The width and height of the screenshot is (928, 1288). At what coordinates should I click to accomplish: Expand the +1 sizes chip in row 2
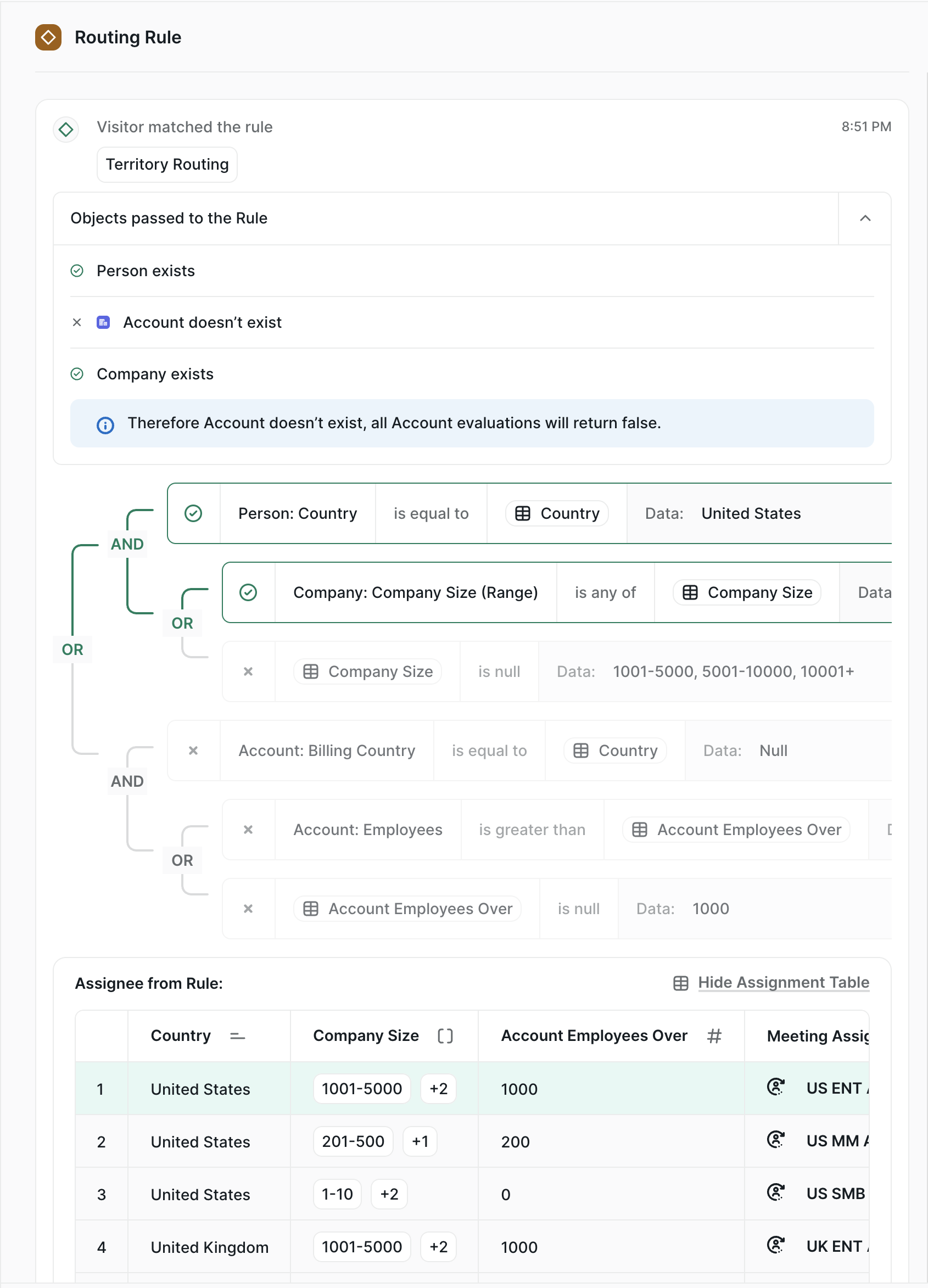420,1141
